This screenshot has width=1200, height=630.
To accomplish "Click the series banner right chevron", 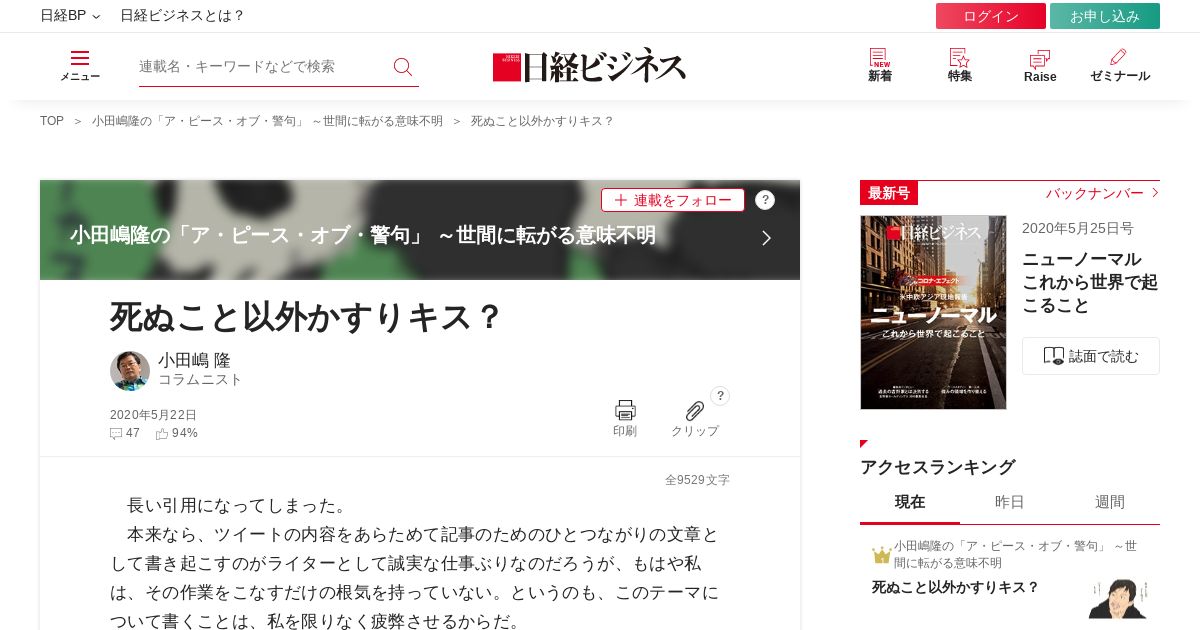I will [x=766, y=238].
